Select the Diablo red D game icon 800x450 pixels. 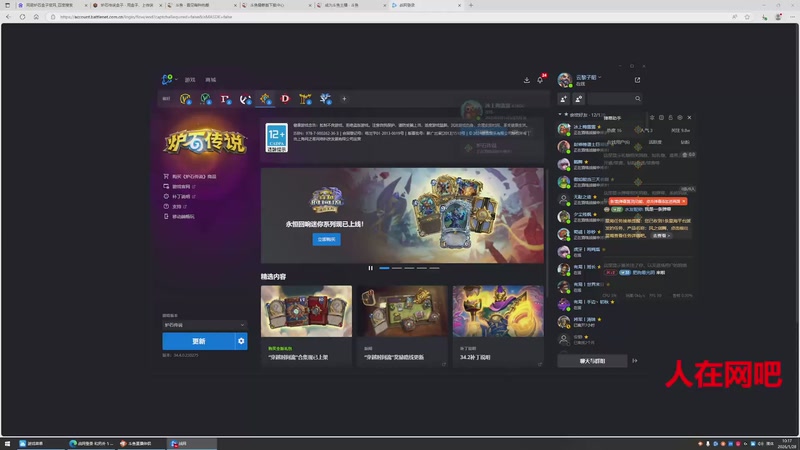[285, 99]
